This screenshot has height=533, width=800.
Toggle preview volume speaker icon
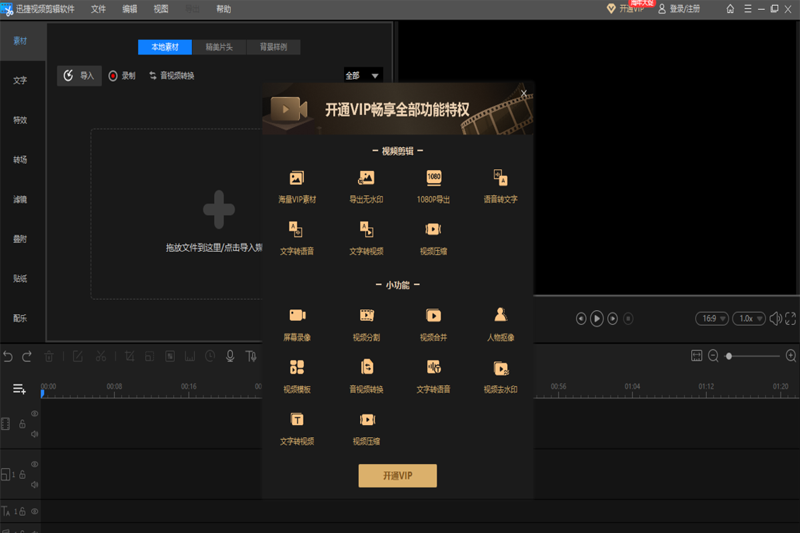[x=776, y=318]
